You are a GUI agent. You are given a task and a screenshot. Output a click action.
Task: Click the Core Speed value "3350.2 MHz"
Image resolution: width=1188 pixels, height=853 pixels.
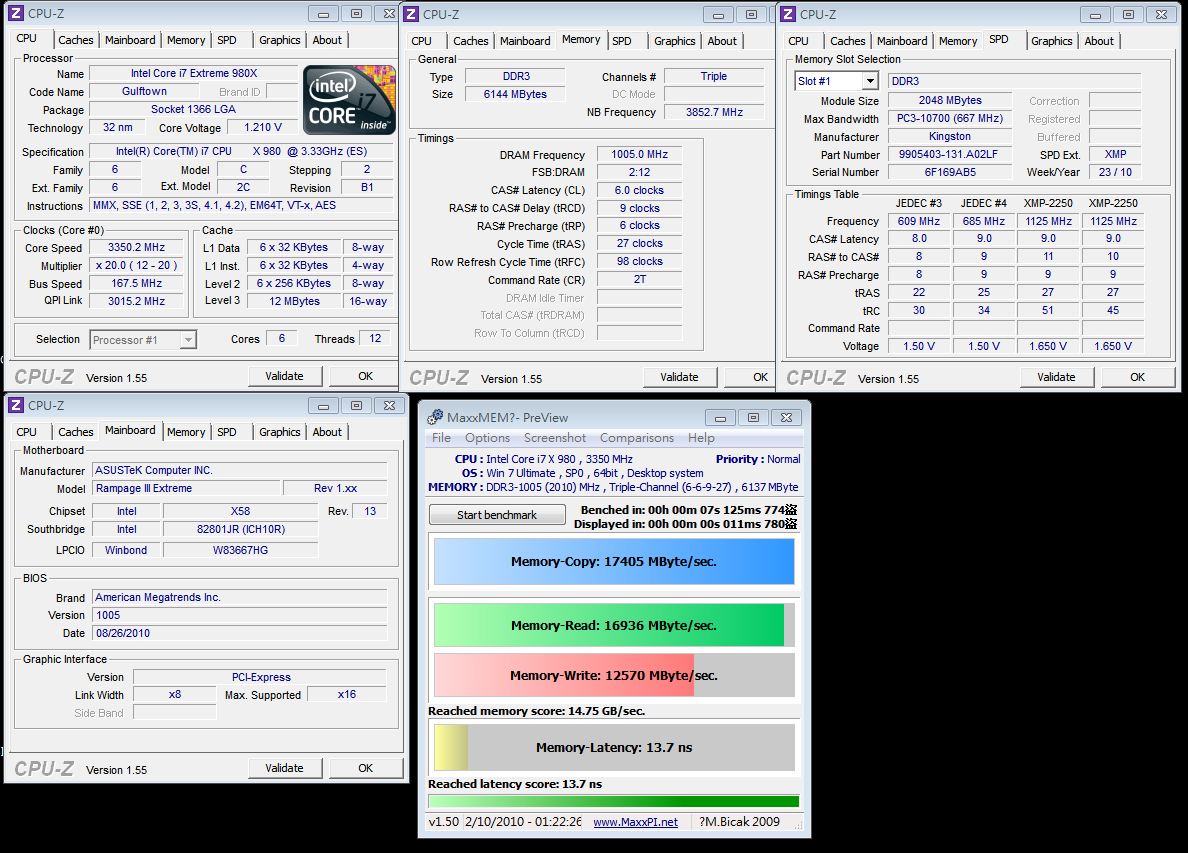[136, 248]
